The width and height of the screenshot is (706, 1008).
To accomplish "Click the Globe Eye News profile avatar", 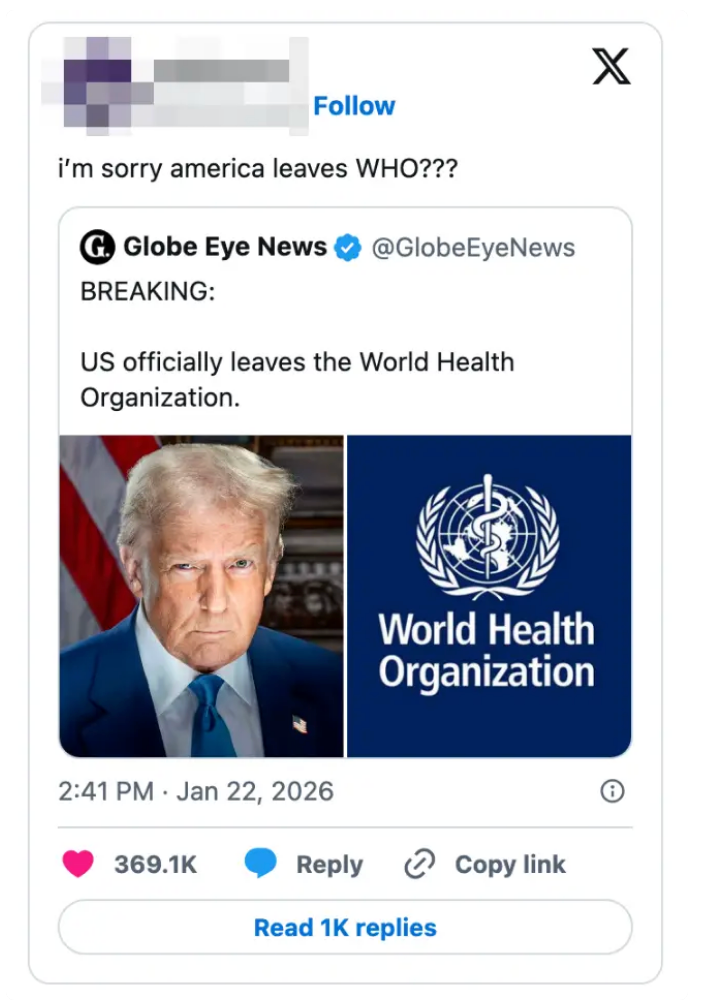I will [x=96, y=247].
